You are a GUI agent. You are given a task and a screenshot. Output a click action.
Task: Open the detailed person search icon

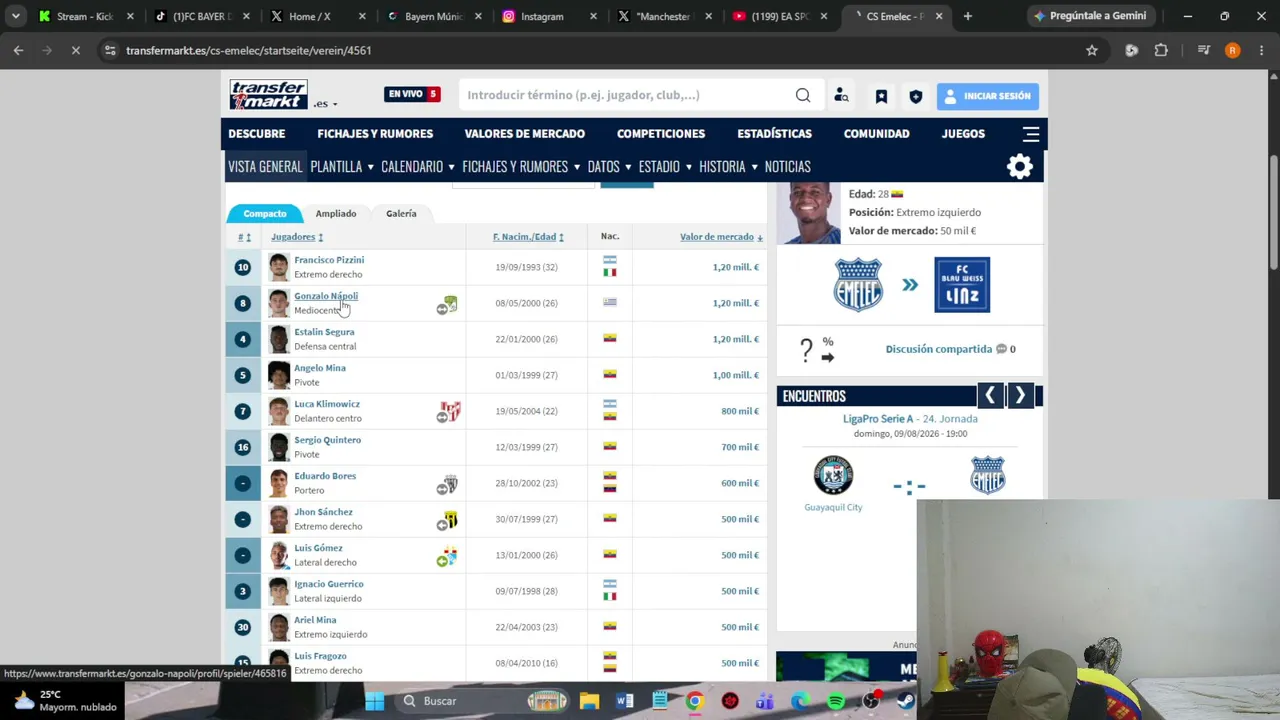click(x=841, y=95)
